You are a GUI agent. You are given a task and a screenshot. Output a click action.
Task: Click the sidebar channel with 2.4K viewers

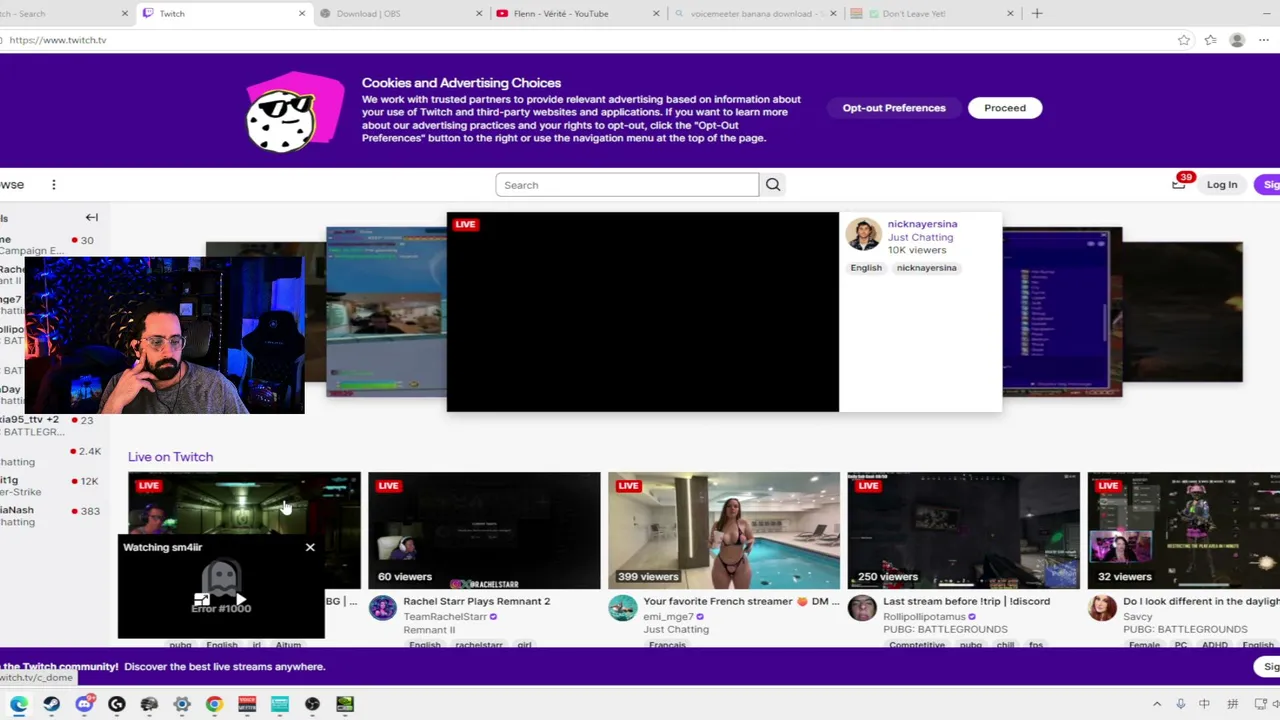click(50, 456)
